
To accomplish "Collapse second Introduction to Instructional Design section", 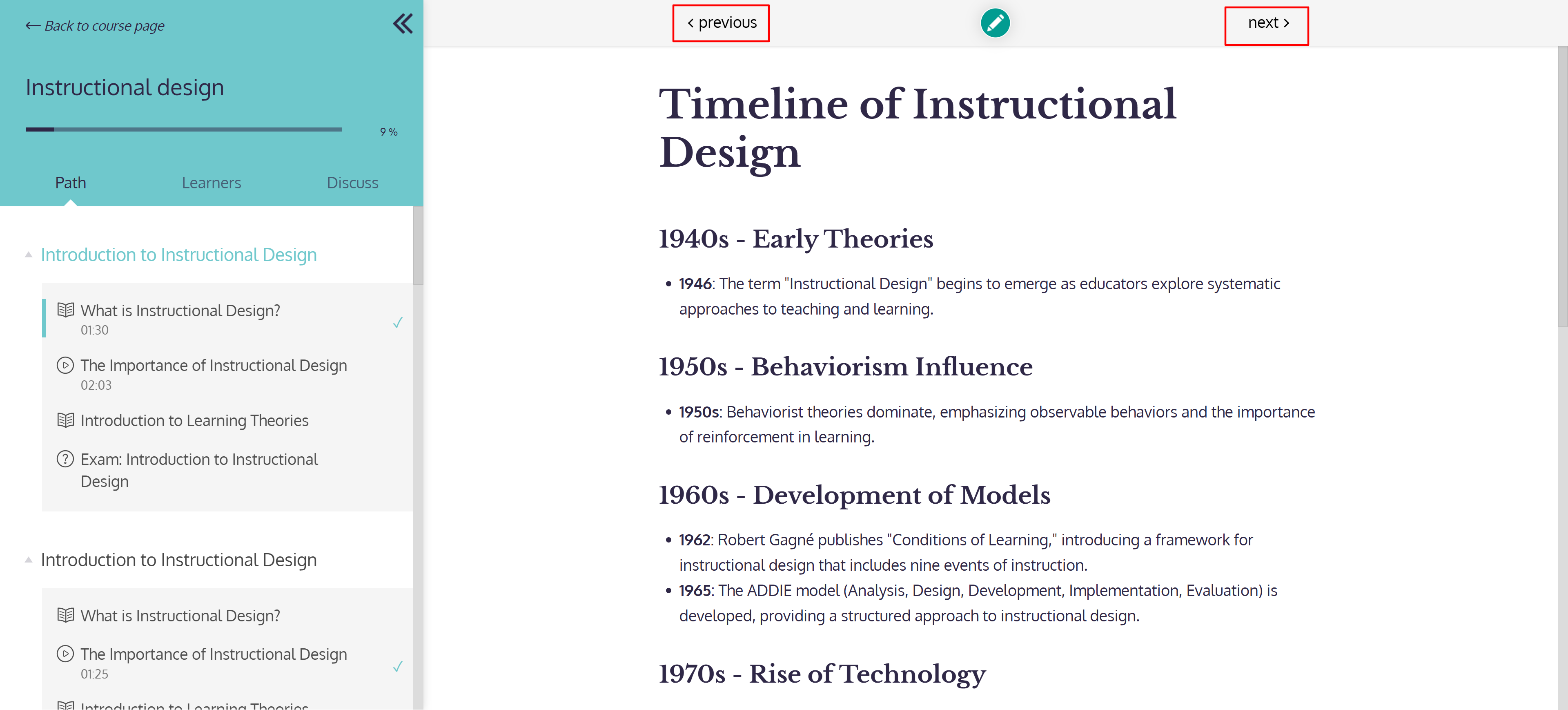I will click(x=29, y=560).
